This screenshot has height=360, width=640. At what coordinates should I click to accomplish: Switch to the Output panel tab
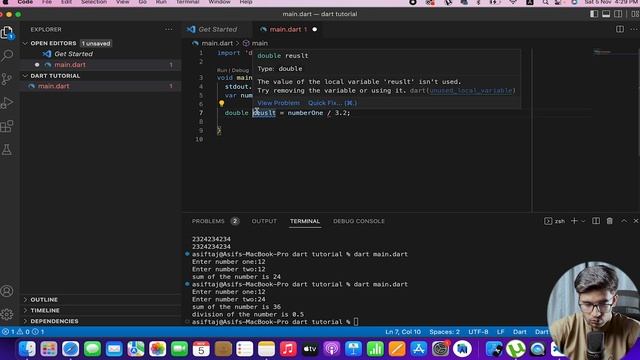coord(264,221)
